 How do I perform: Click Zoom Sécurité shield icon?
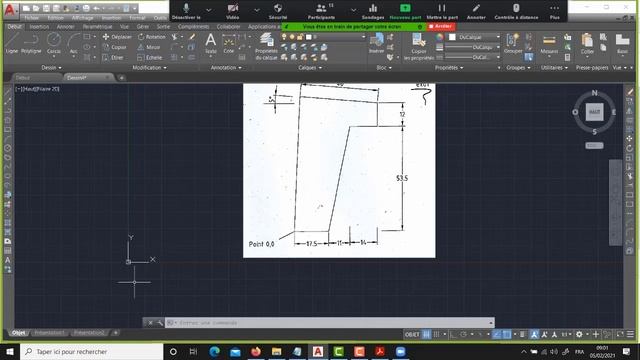pos(278,11)
